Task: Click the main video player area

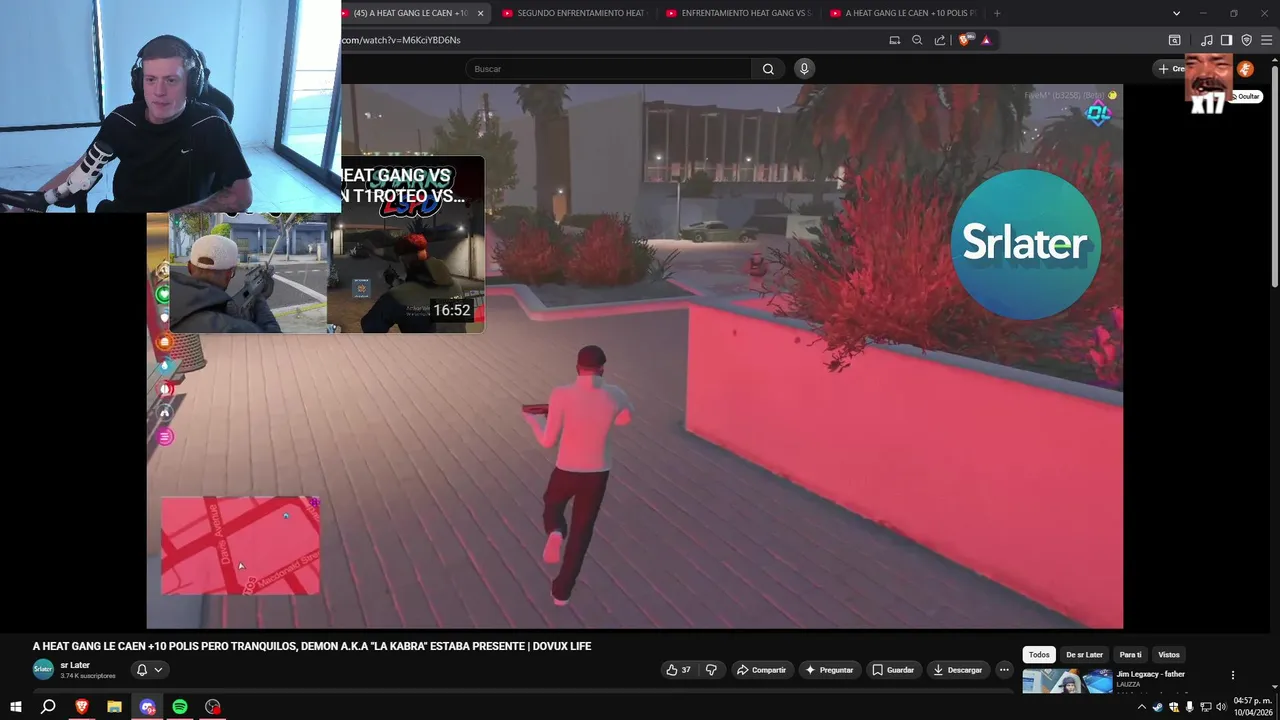Action: coord(634,356)
